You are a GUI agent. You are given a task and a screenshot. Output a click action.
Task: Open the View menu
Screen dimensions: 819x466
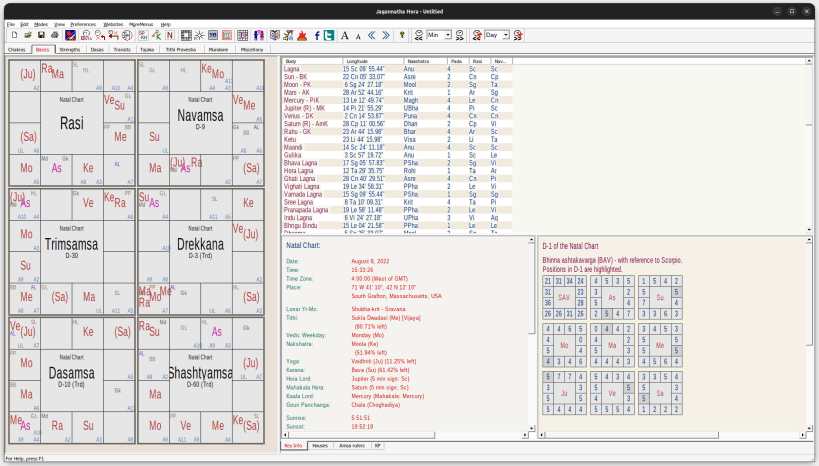pos(60,24)
